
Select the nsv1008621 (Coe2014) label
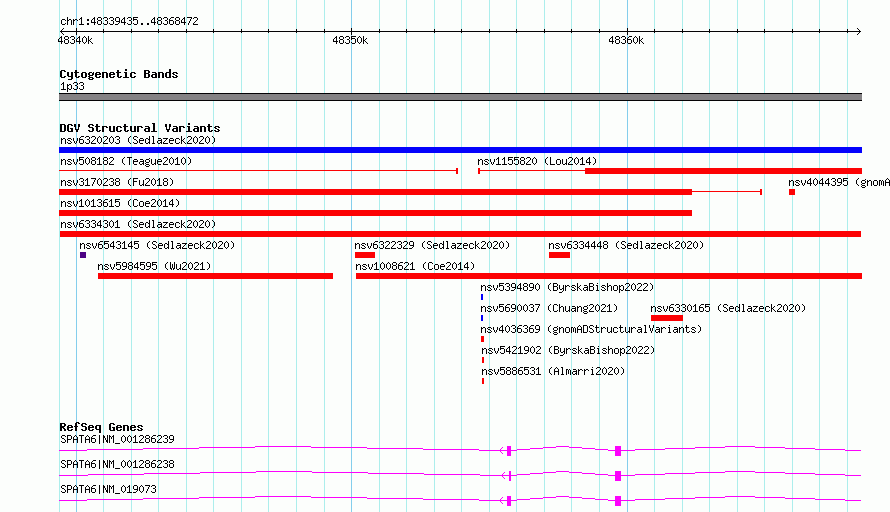[415, 266]
